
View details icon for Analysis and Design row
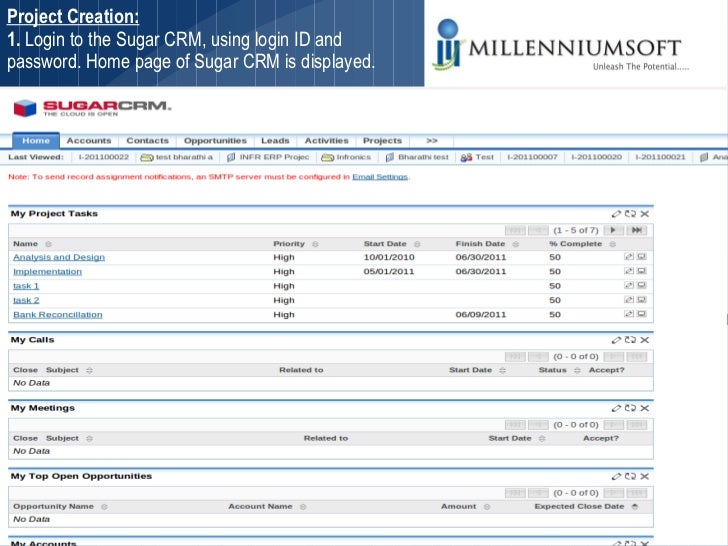click(642, 257)
